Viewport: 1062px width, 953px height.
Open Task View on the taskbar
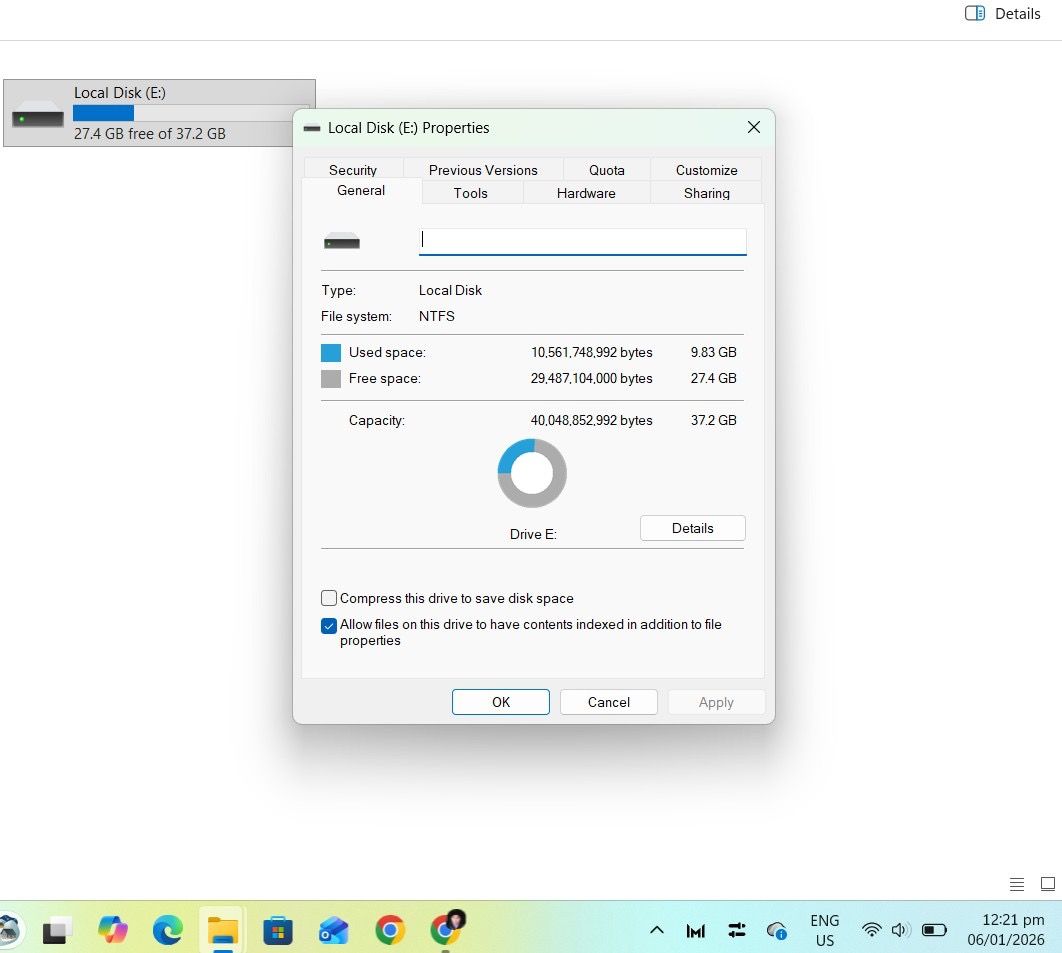[x=58, y=930]
